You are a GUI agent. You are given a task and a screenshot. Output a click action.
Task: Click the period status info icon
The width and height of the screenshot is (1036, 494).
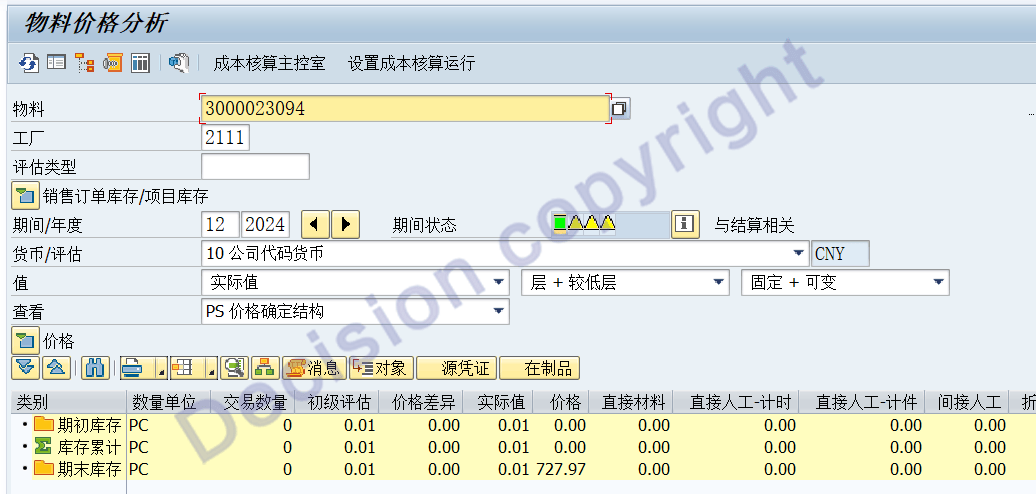pos(684,225)
